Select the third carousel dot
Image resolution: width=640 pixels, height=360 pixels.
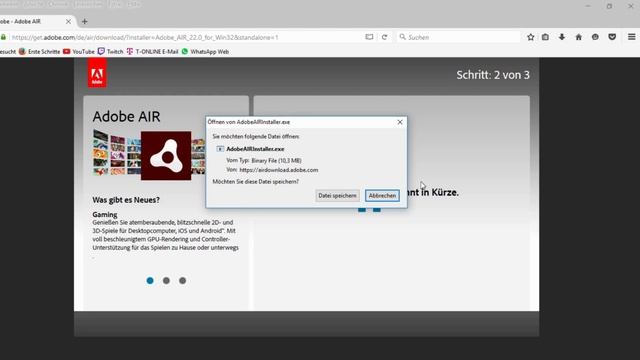182,280
